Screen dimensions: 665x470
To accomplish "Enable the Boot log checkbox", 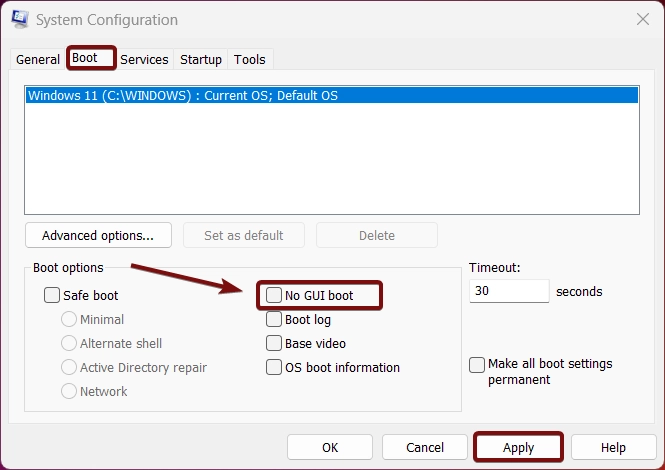I will coord(274,319).
